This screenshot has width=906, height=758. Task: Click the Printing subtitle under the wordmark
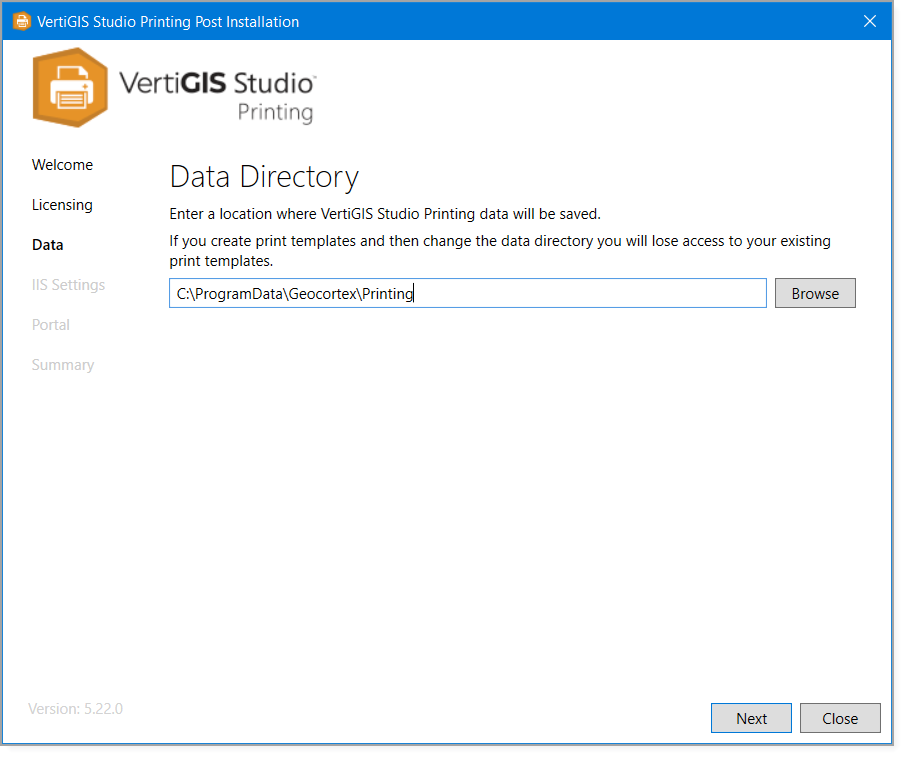[275, 112]
